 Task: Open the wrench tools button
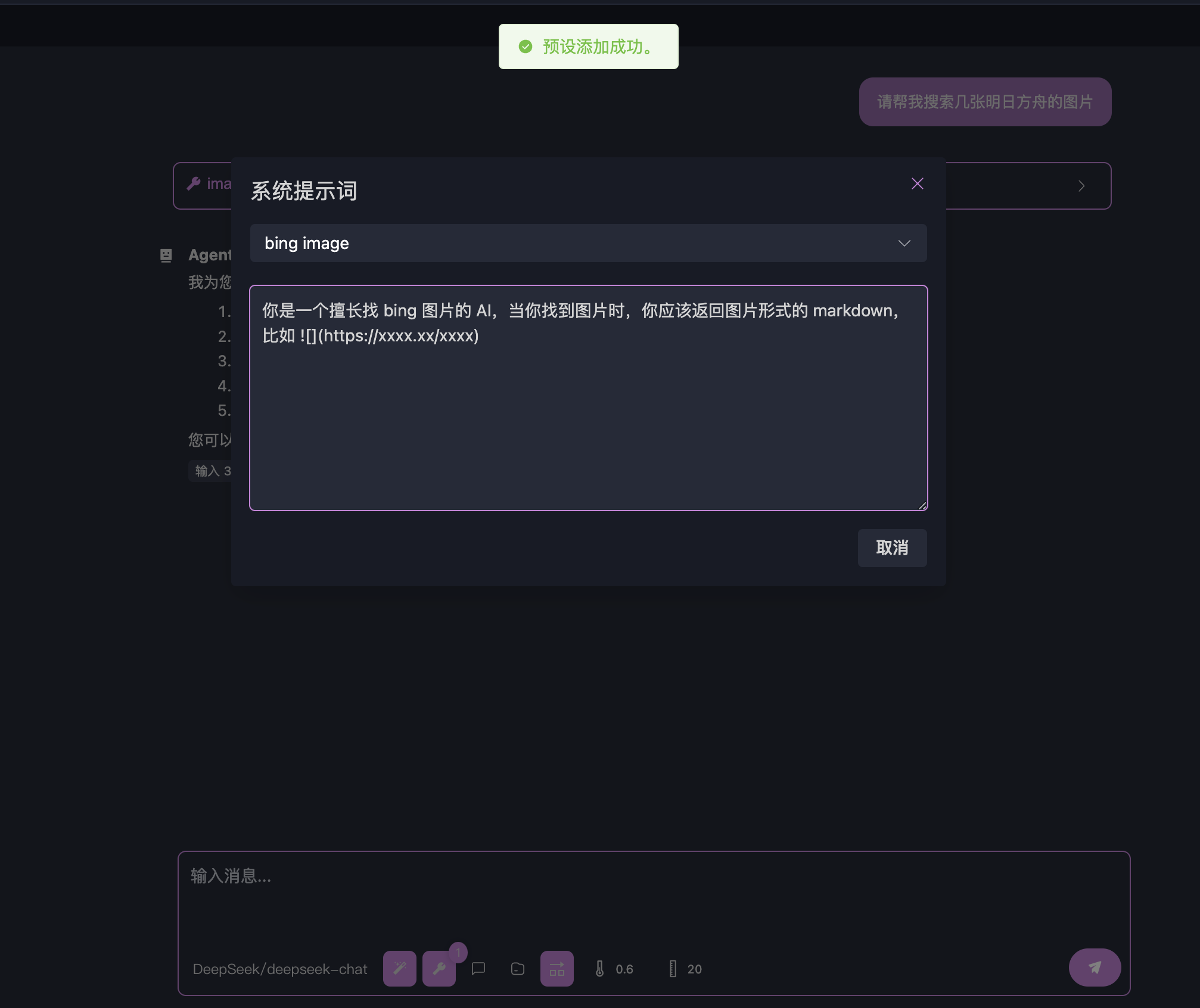439,969
